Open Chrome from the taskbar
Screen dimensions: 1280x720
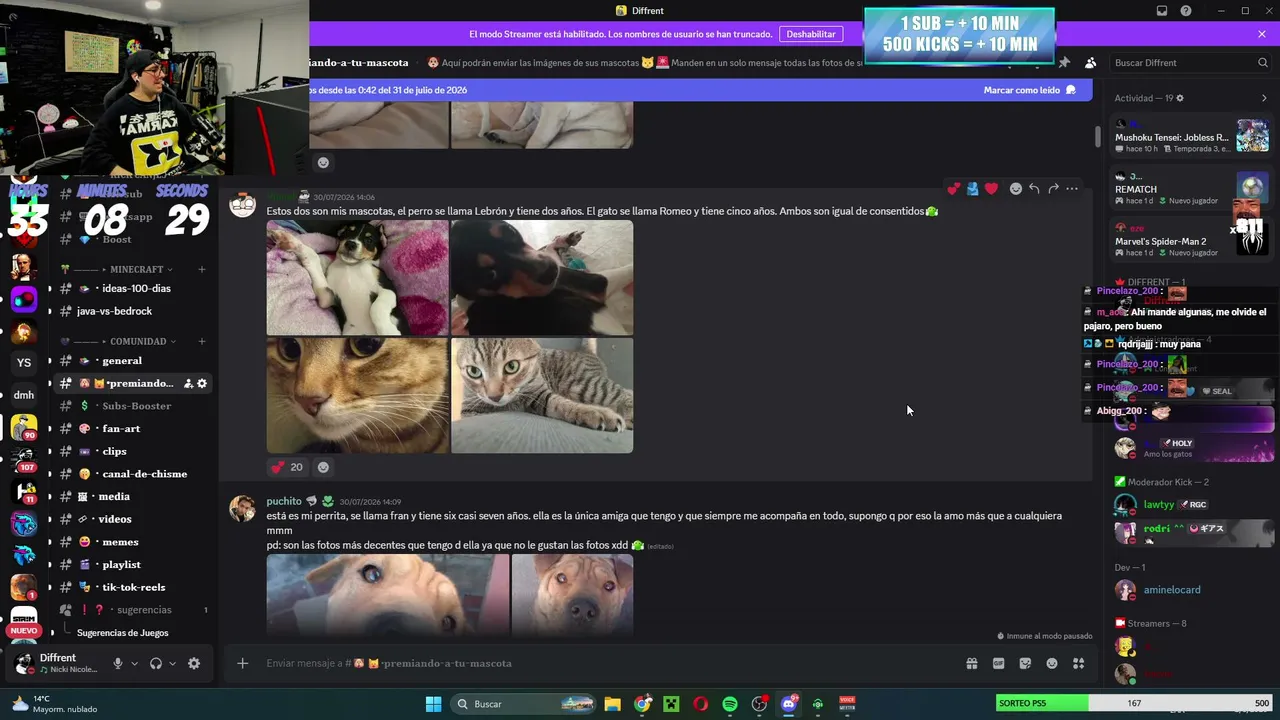pos(642,704)
